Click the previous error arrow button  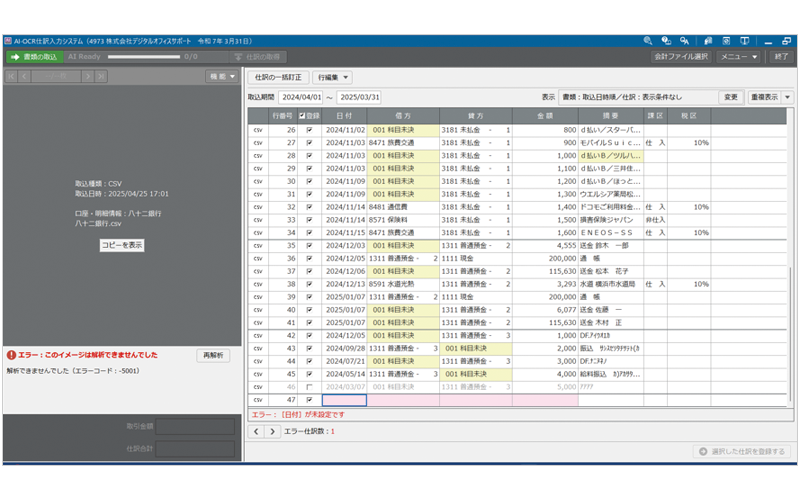pos(256,431)
